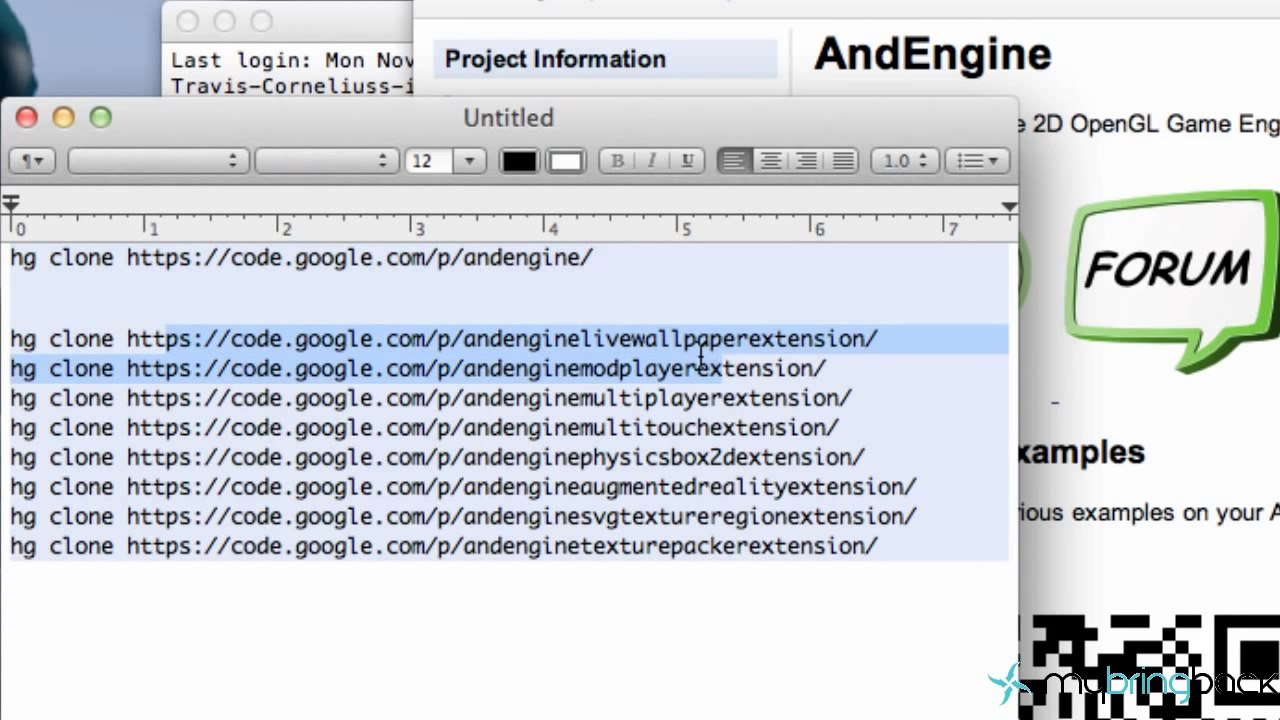Click the andenginemultitouchextension line

tap(425, 428)
